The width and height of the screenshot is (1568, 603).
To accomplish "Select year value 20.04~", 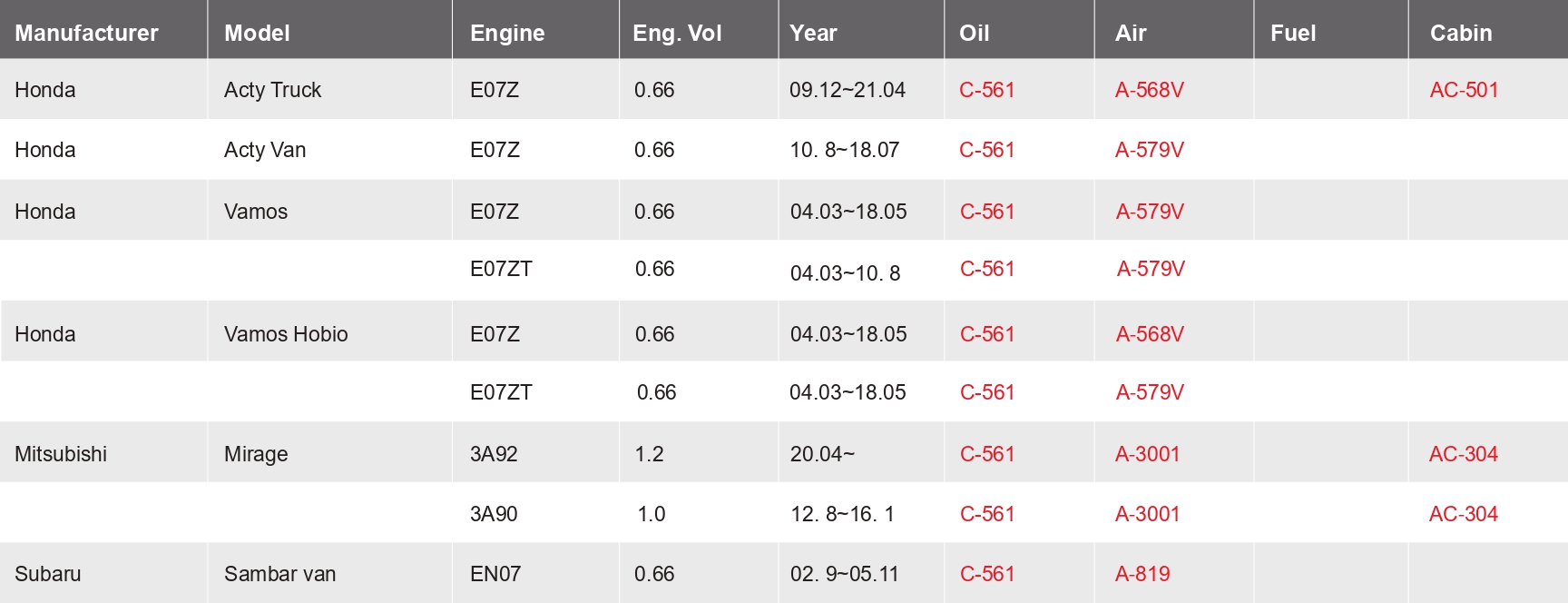I will (822, 454).
